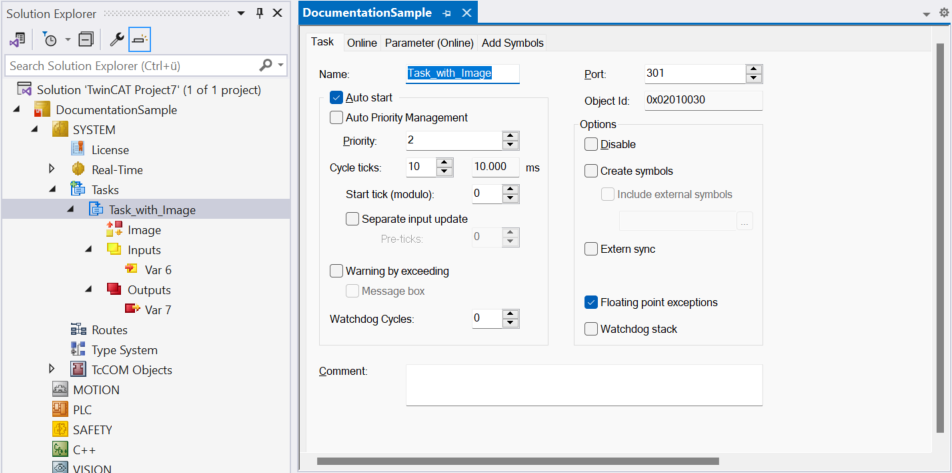The height and width of the screenshot is (473, 952).
Task: Uncheck Floating point exceptions
Action: tap(591, 302)
